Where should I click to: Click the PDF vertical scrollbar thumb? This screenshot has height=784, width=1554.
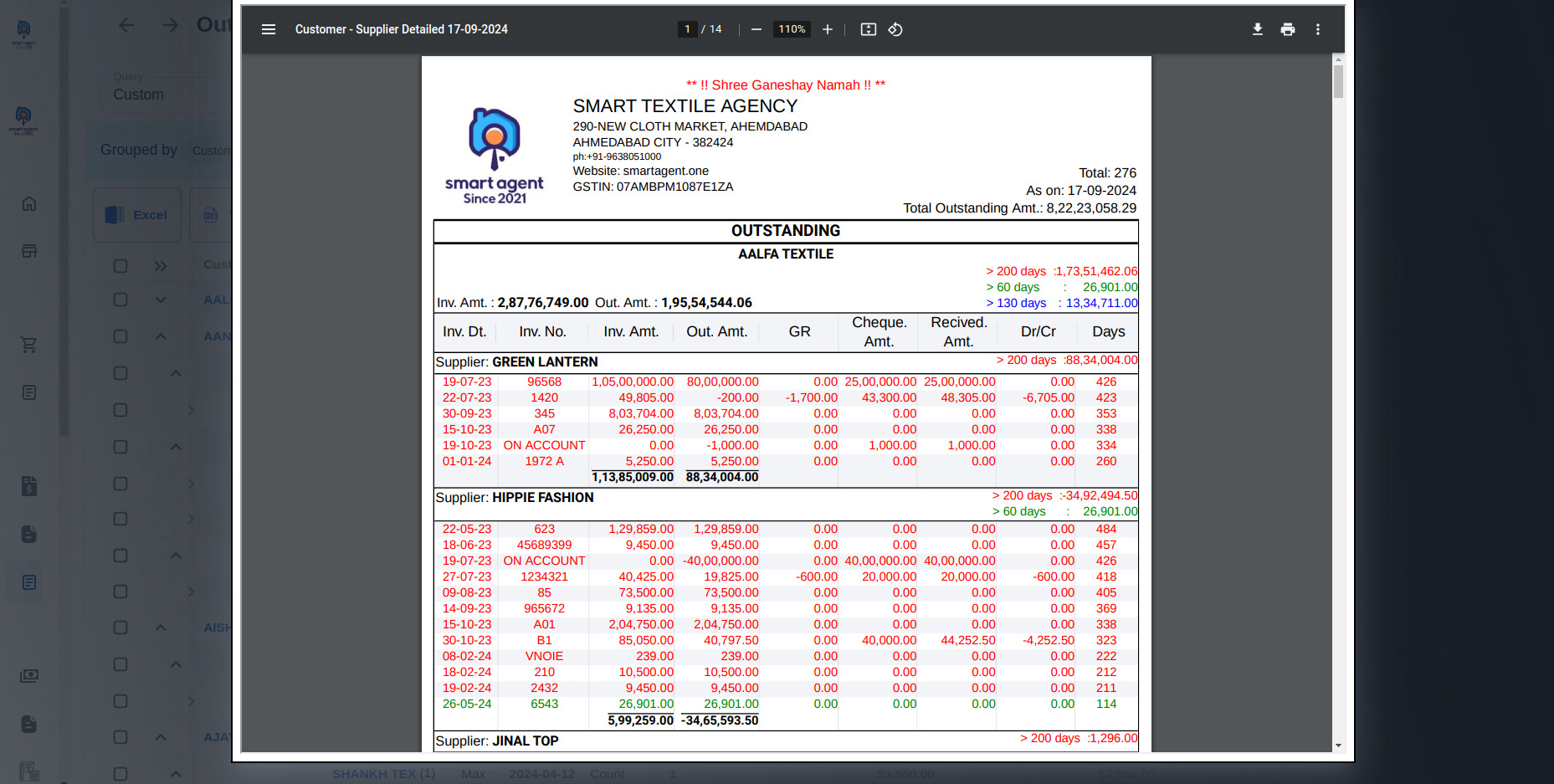pos(1338,82)
